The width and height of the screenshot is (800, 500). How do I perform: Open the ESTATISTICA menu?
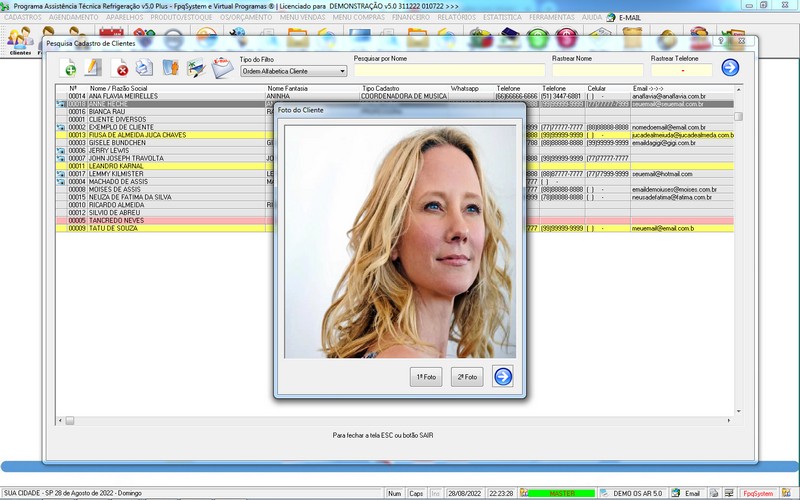tap(502, 17)
